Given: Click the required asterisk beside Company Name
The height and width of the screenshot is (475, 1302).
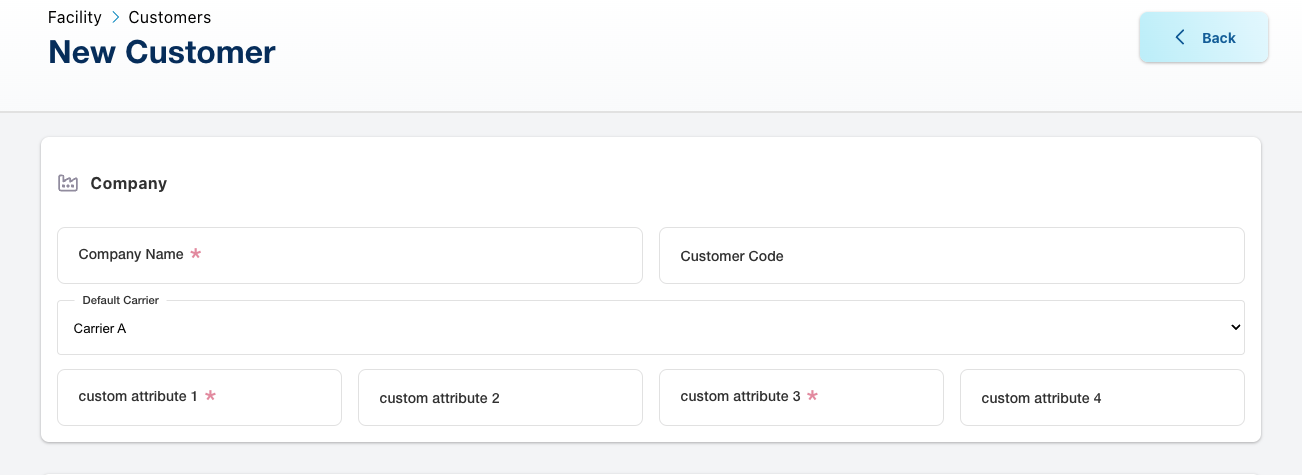Looking at the screenshot, I should coord(196,254).
